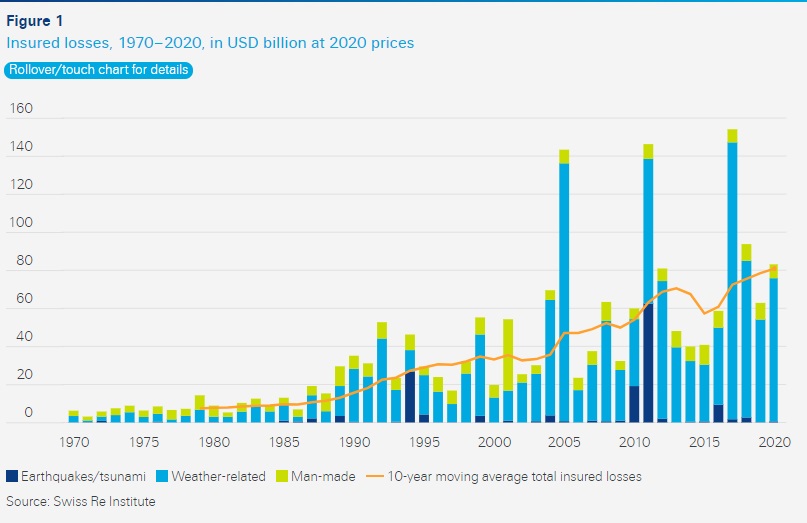Click the 2020 bar in the chart
The height and width of the screenshot is (523, 807).
774,343
